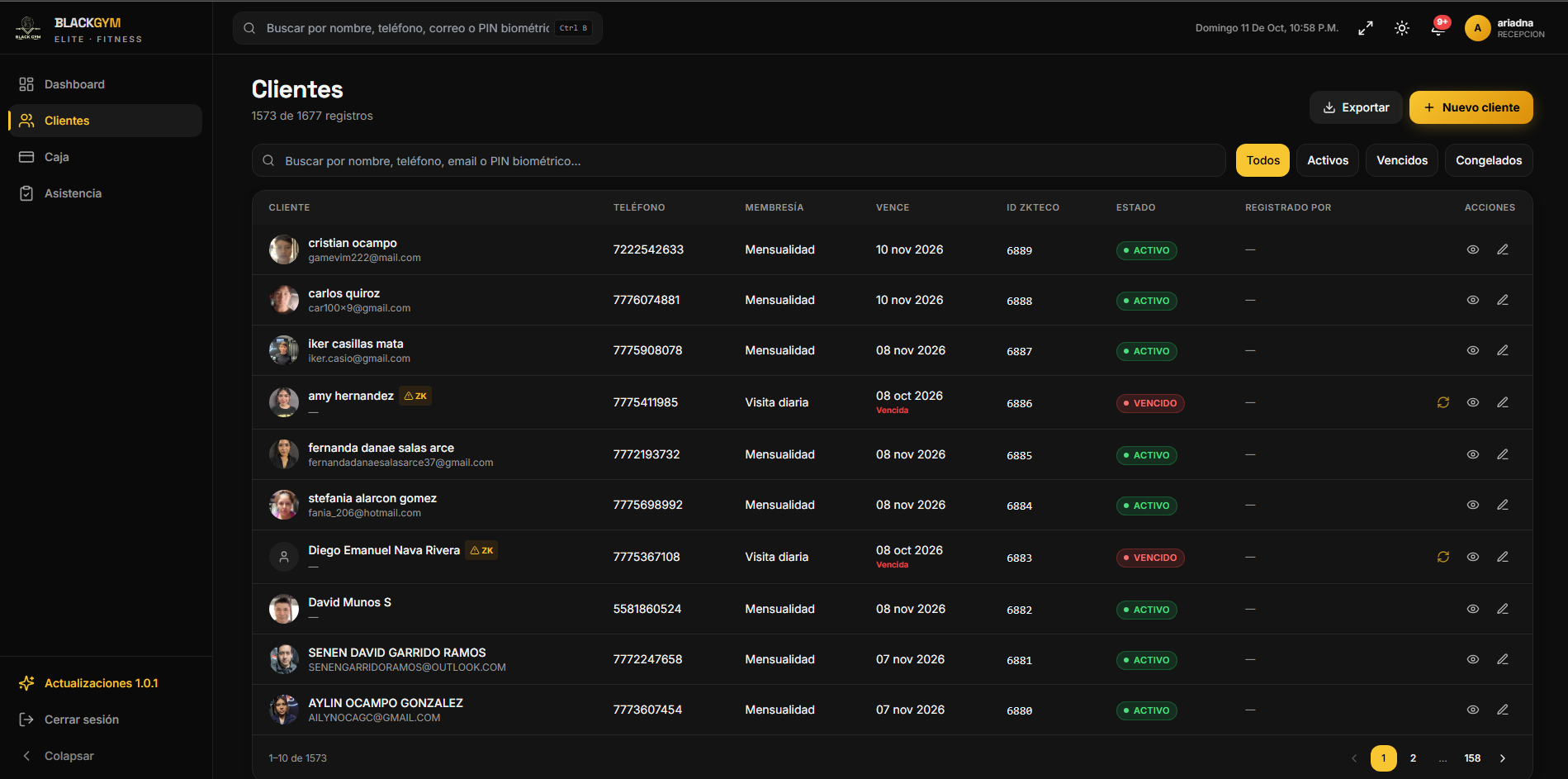The image size is (1568, 779).
Task: Open Actualizaciones 1.0.1 link
Action: tap(105, 683)
